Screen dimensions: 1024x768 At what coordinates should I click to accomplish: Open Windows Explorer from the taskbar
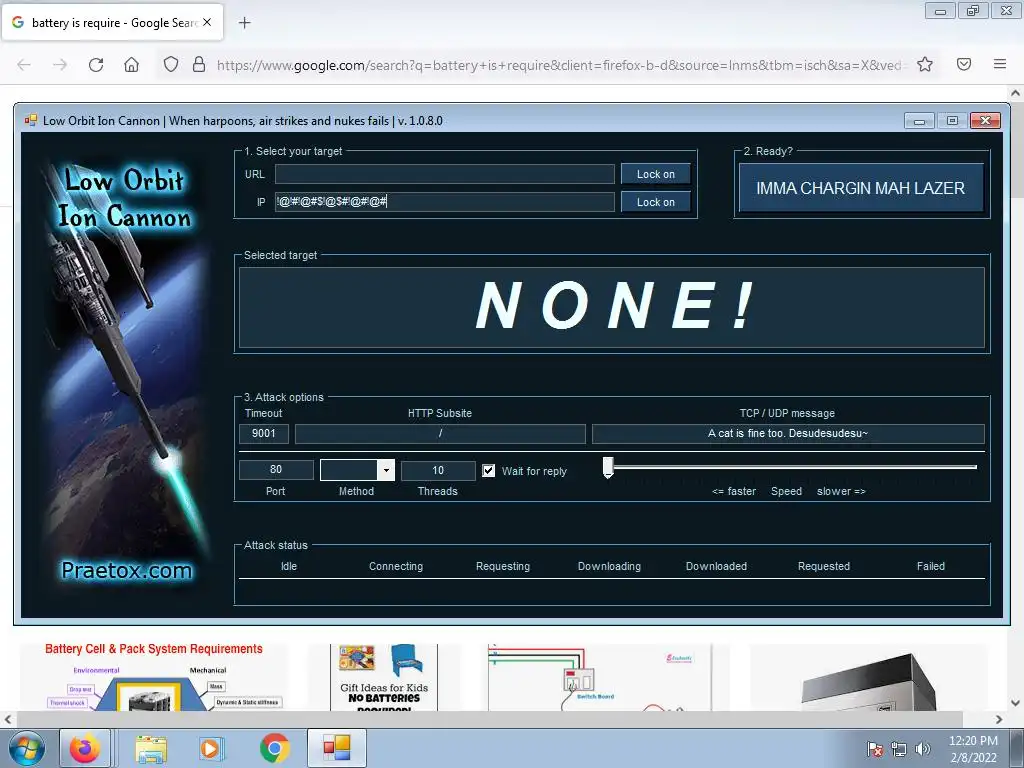pos(151,748)
